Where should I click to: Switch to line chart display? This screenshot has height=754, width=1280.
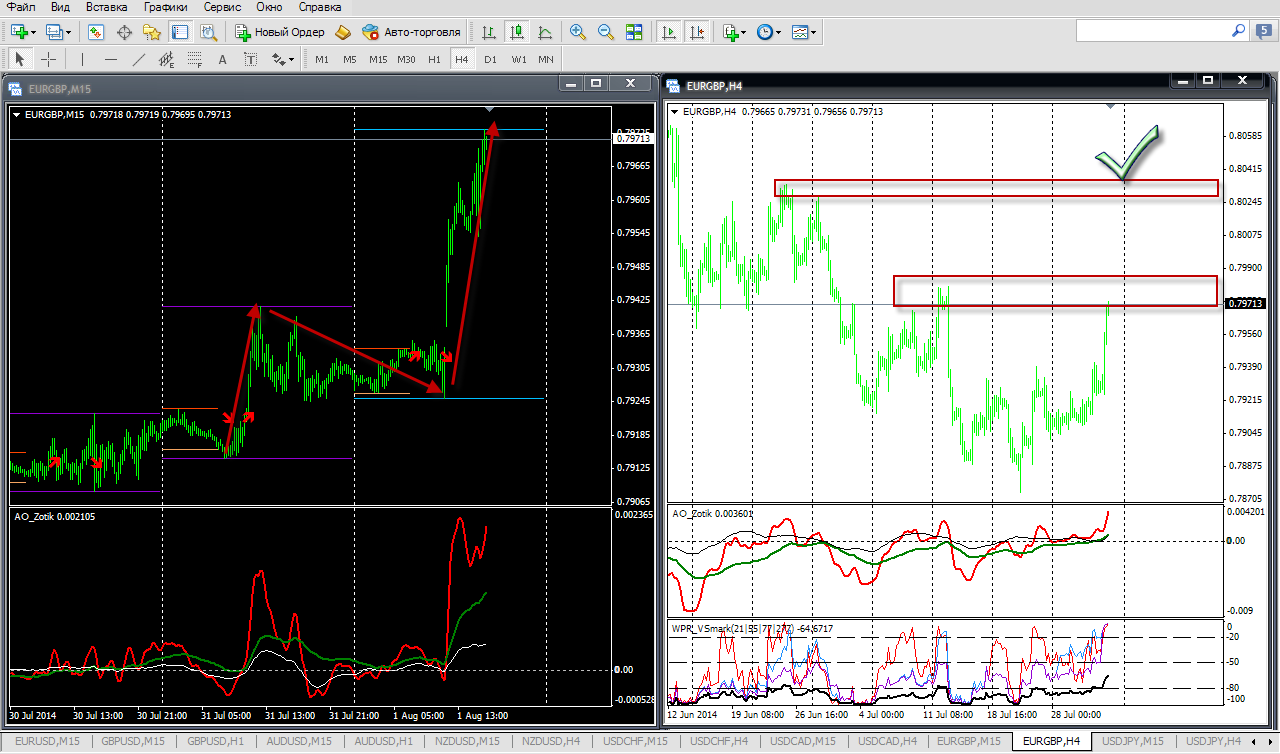[x=545, y=32]
